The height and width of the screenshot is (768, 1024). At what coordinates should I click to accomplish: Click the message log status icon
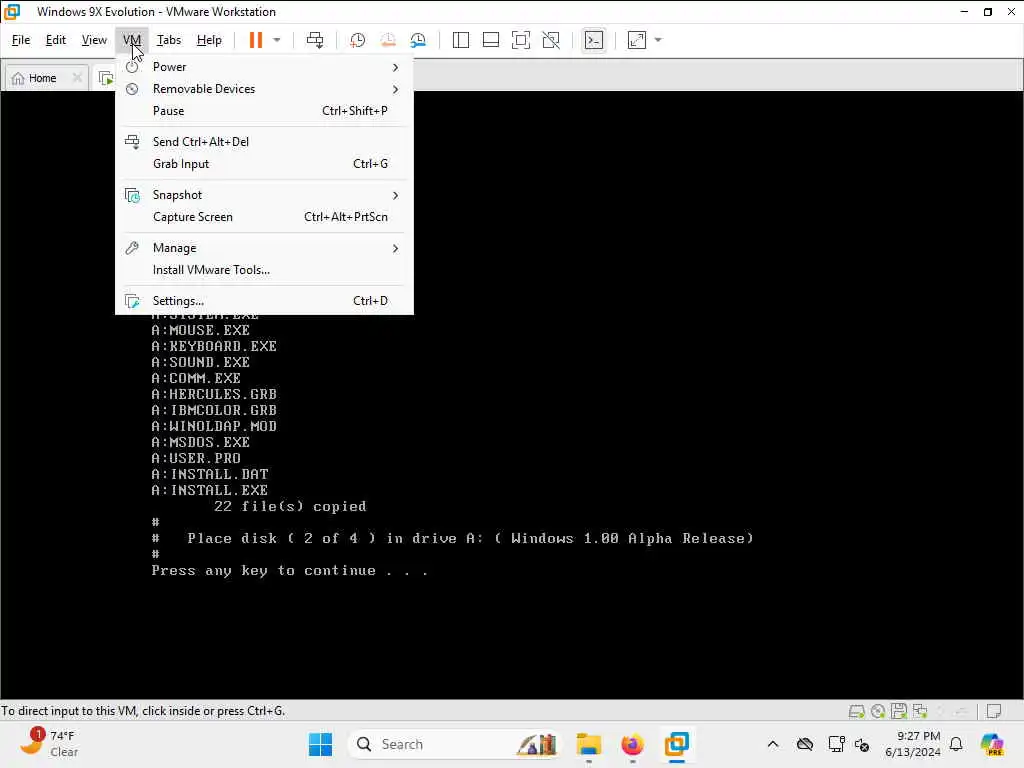tap(994, 711)
